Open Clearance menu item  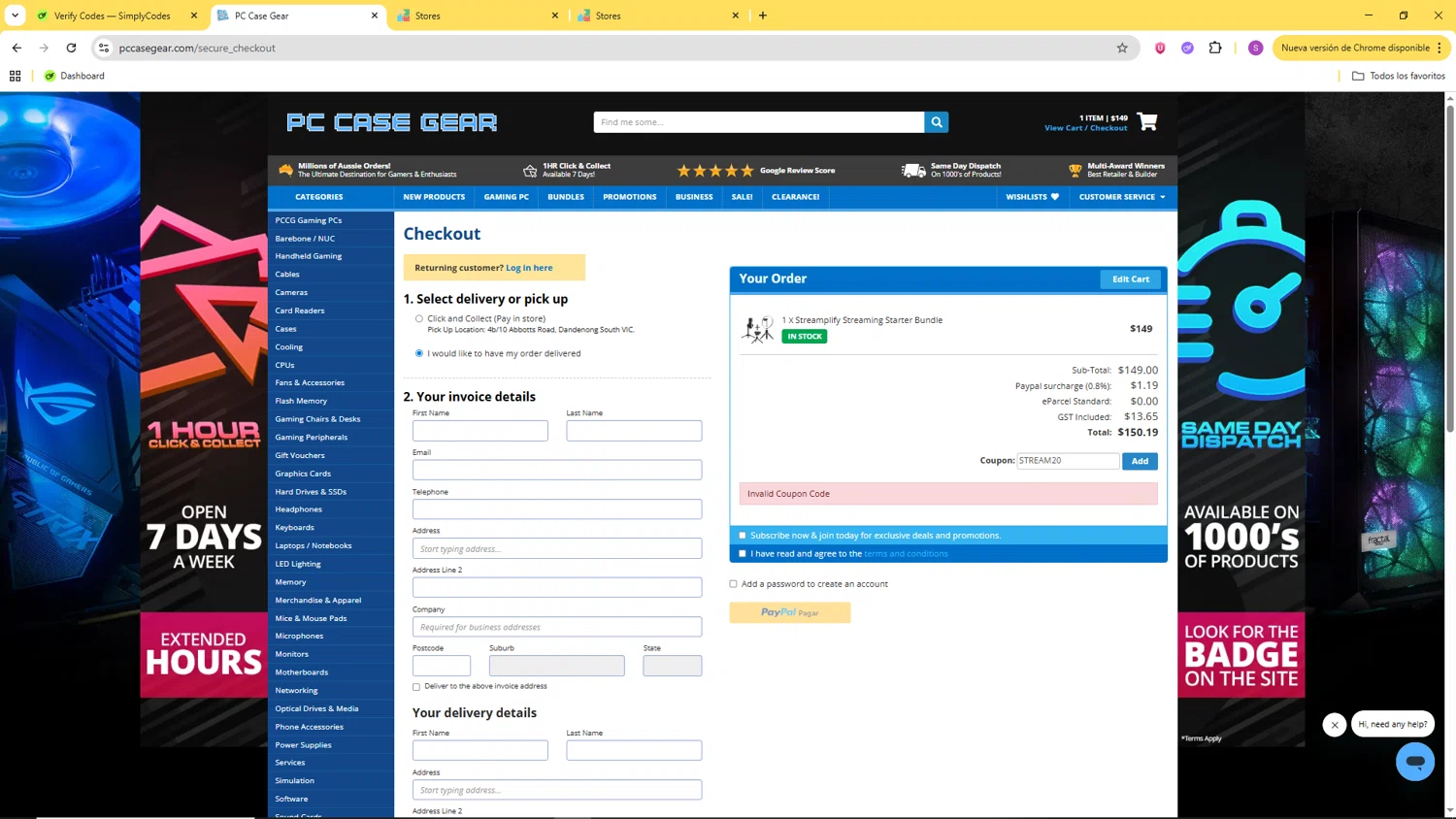796,197
